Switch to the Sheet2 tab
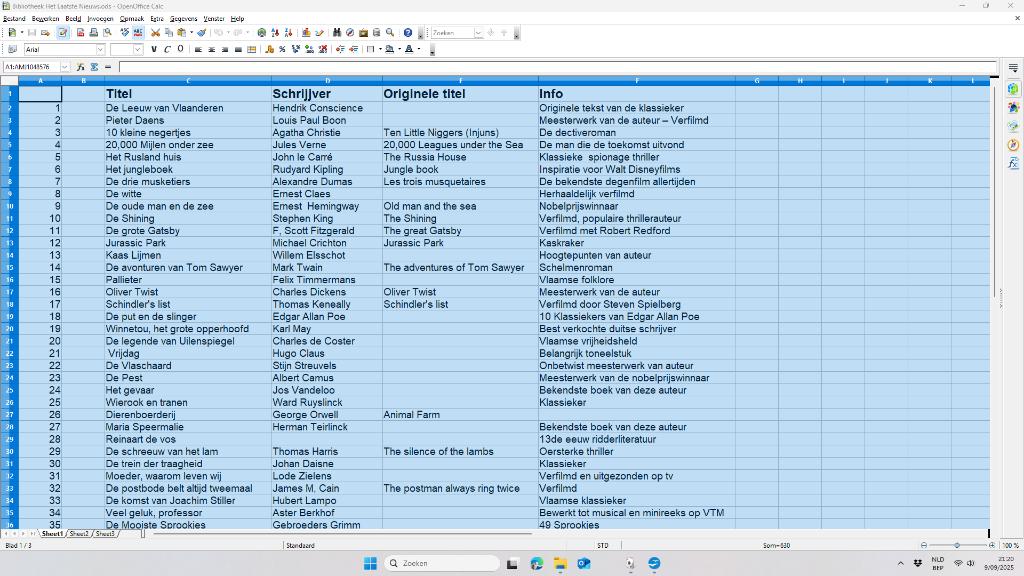The width and height of the screenshot is (1024, 576). [78, 534]
